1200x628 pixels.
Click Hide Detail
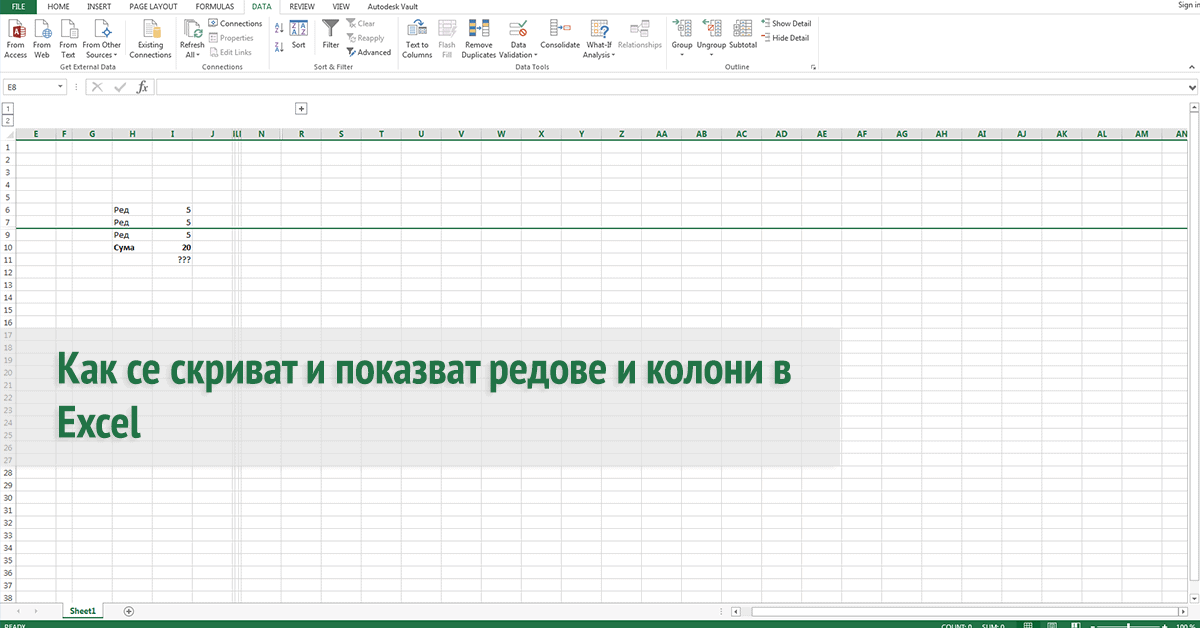click(x=785, y=38)
